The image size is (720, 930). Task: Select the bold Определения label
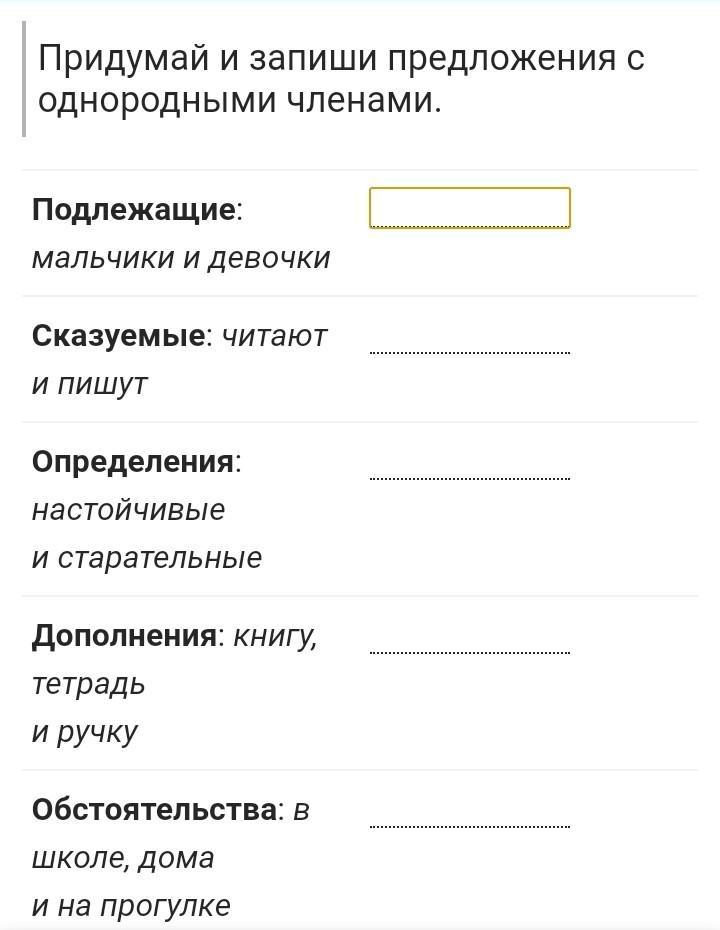[x=133, y=462]
